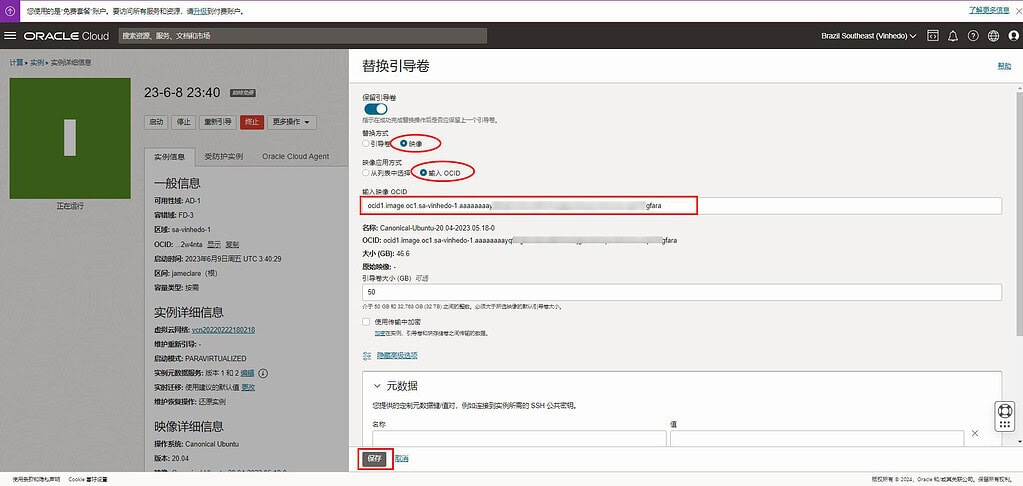Click the globe language icon
Screen dimensions: 1023x486
pos(993,36)
